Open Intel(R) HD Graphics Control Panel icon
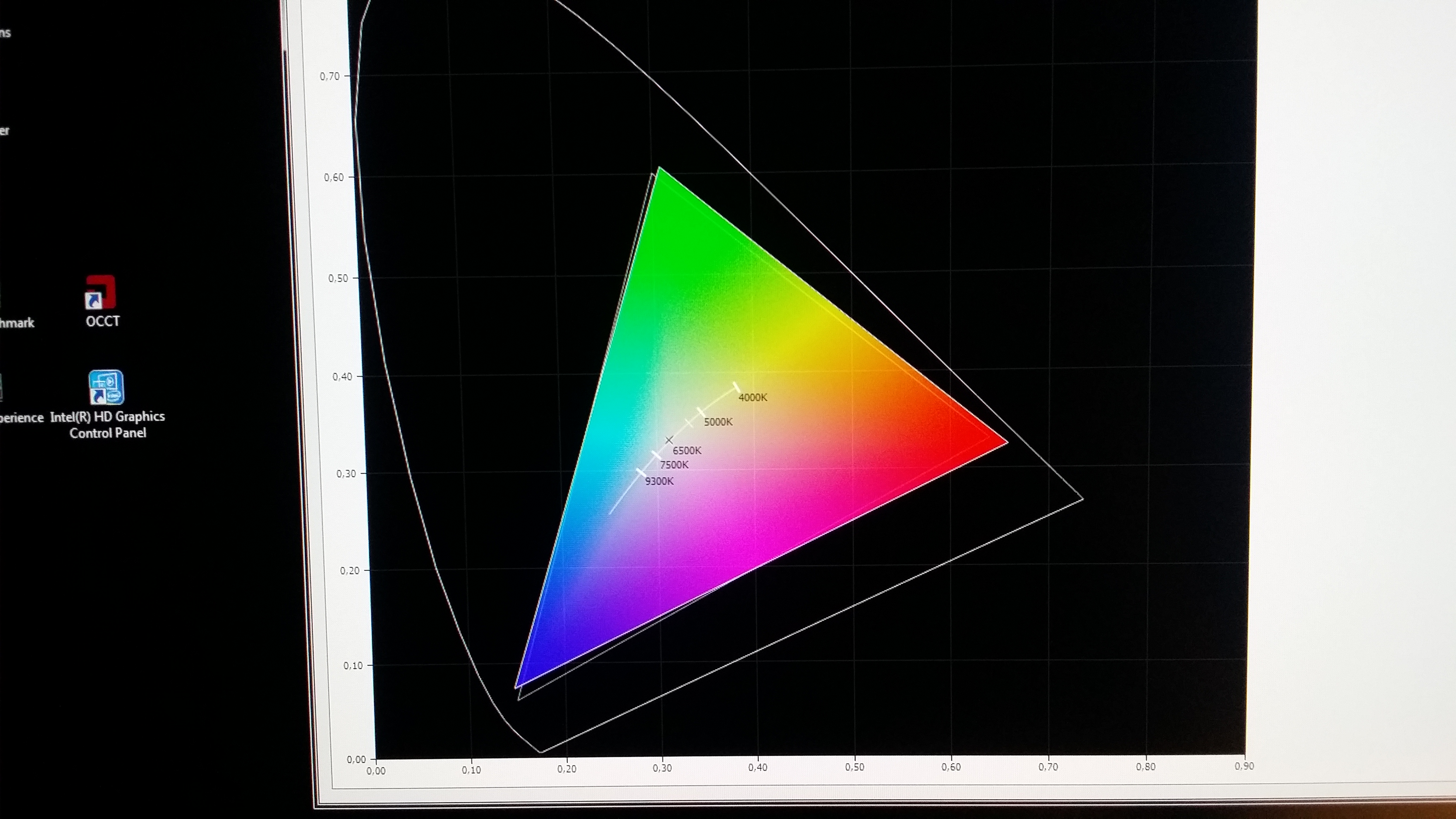This screenshot has width=1456, height=819. (106, 388)
